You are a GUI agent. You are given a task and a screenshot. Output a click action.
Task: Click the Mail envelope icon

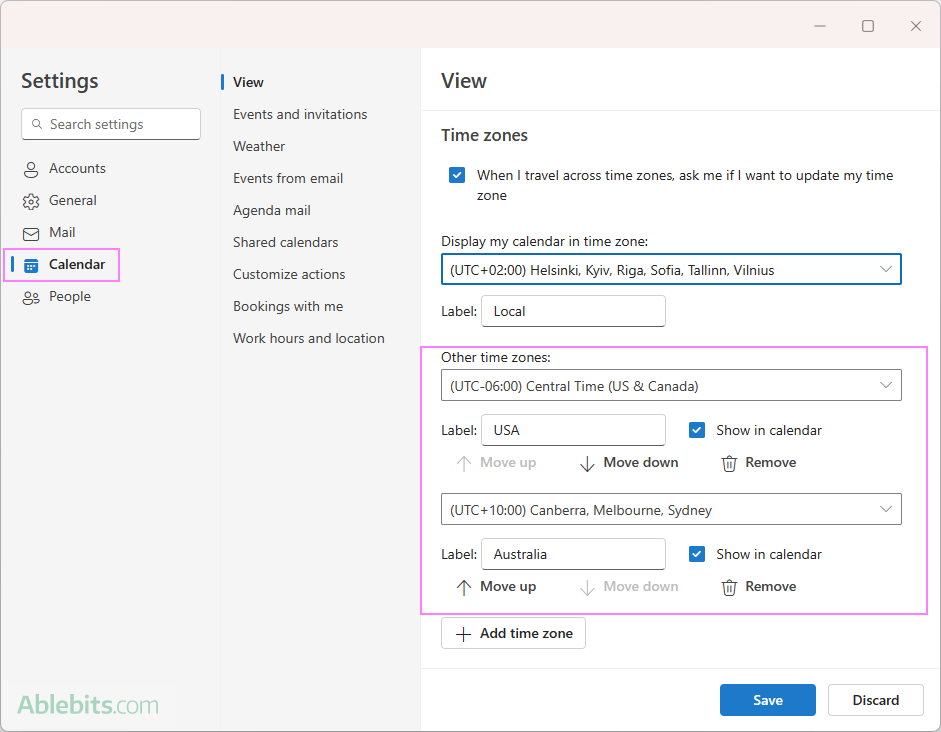[31, 233]
